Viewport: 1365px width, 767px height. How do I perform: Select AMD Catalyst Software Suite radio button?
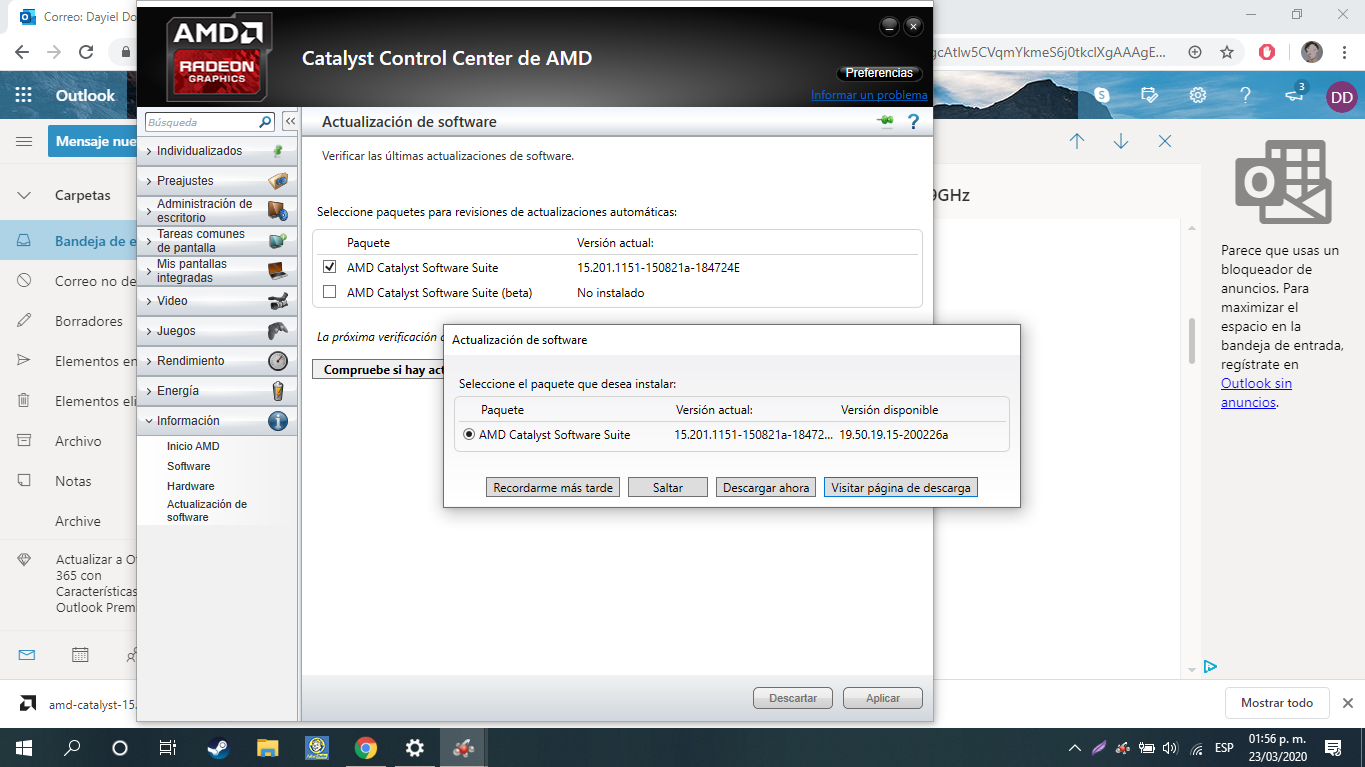click(x=468, y=434)
